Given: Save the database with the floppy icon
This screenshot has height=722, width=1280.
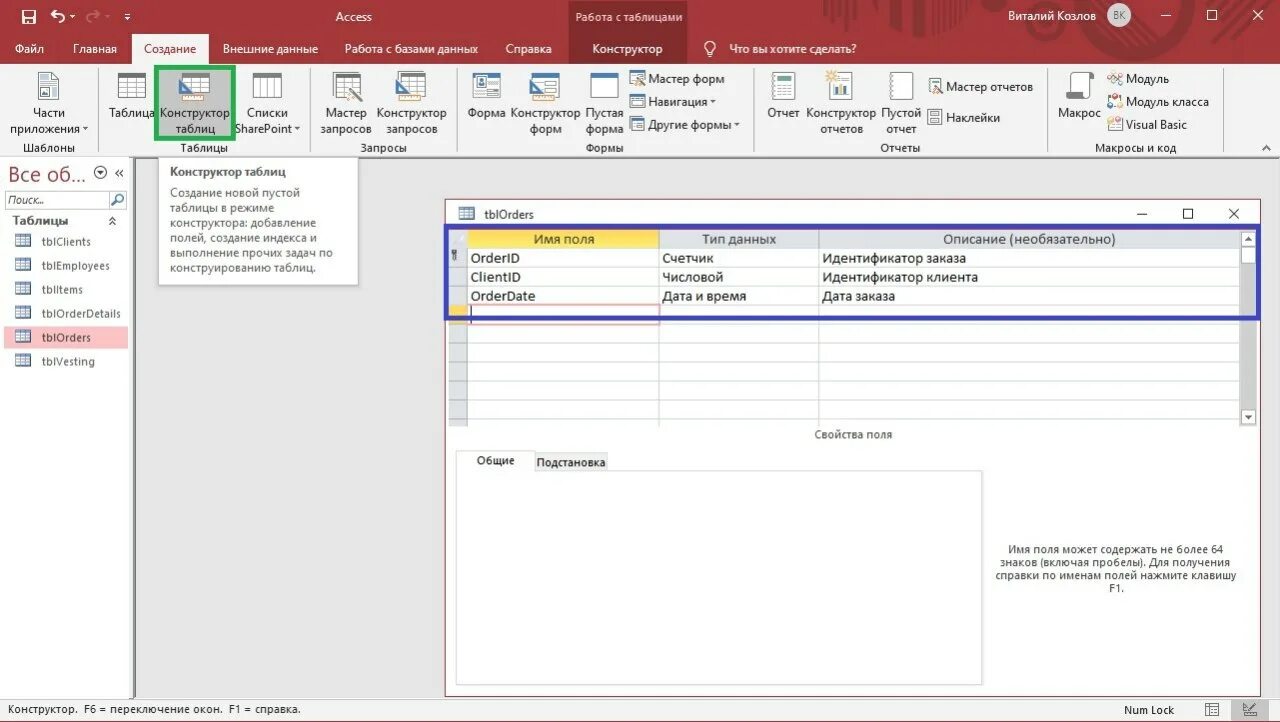Looking at the screenshot, I should (28, 17).
